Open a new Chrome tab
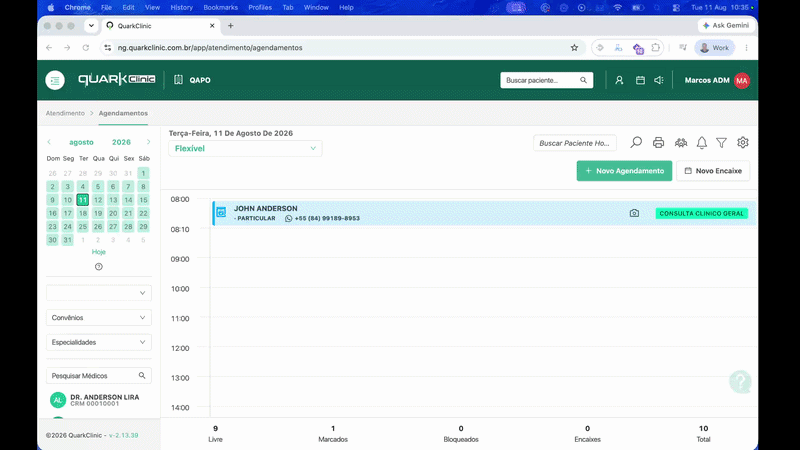 click(x=231, y=26)
